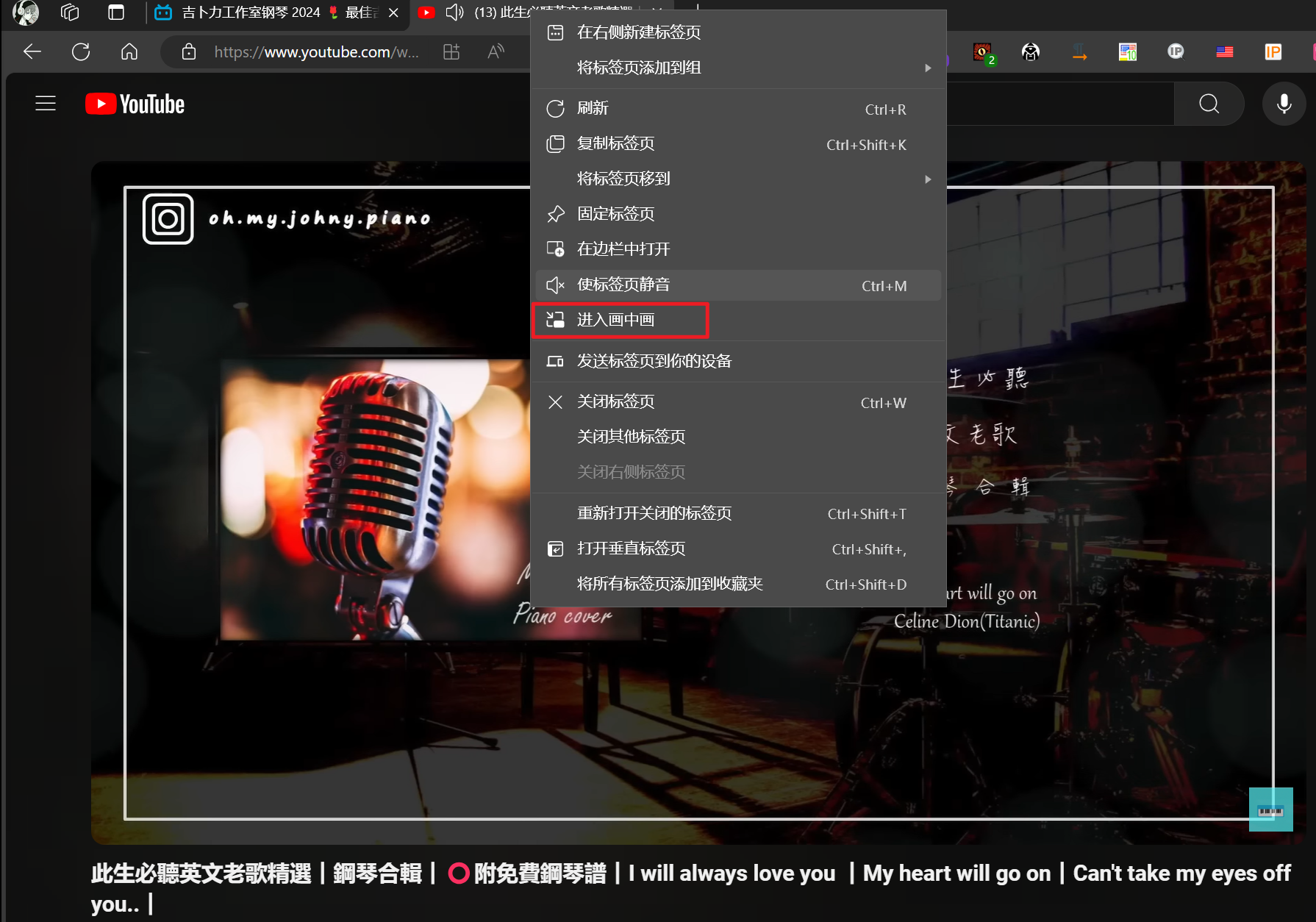
Task: Select '在右侧新建标签页' from the context menu
Action: [x=738, y=32]
